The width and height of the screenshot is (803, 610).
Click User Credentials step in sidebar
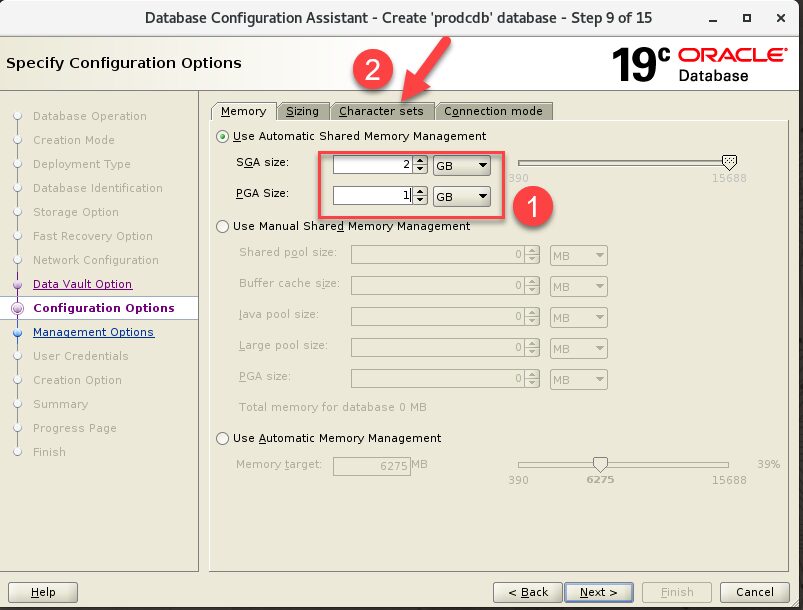pos(80,356)
